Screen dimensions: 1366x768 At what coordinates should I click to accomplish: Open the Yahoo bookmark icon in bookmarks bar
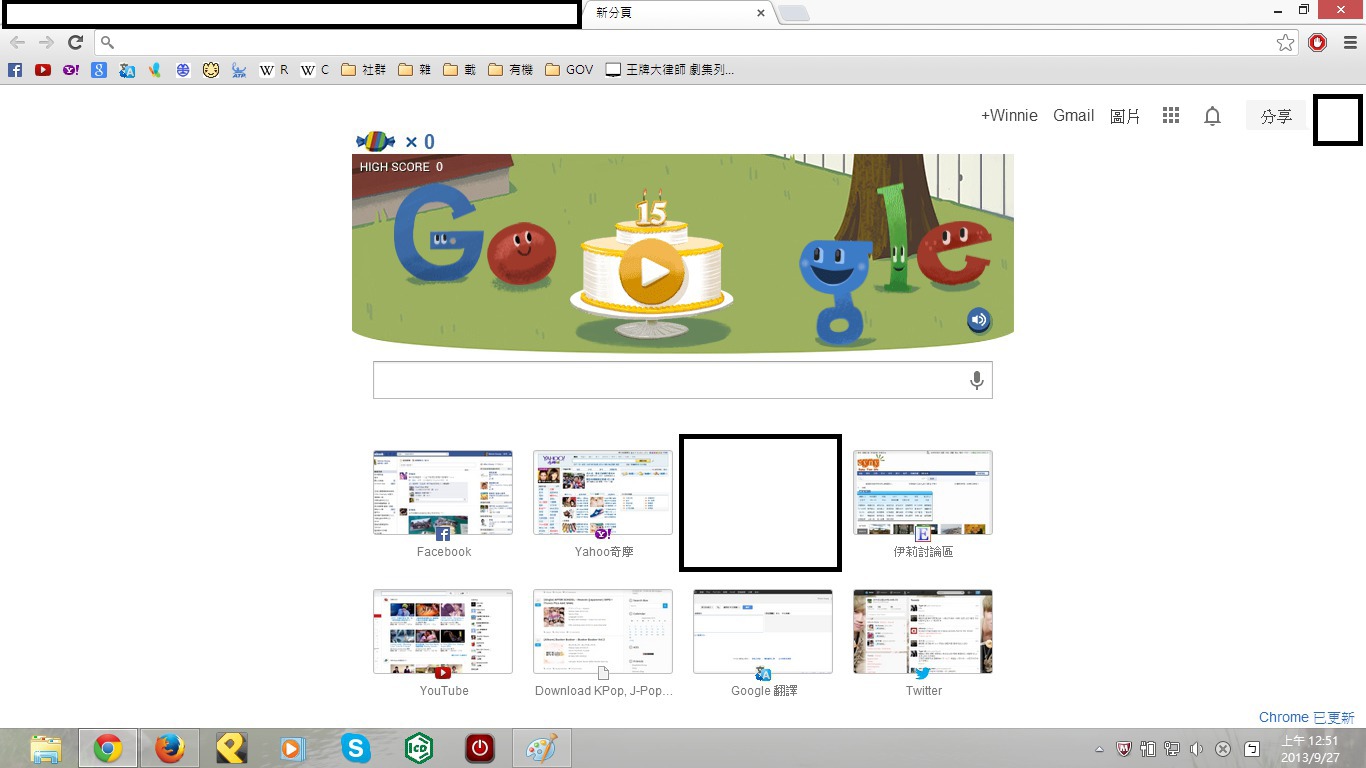coord(70,70)
